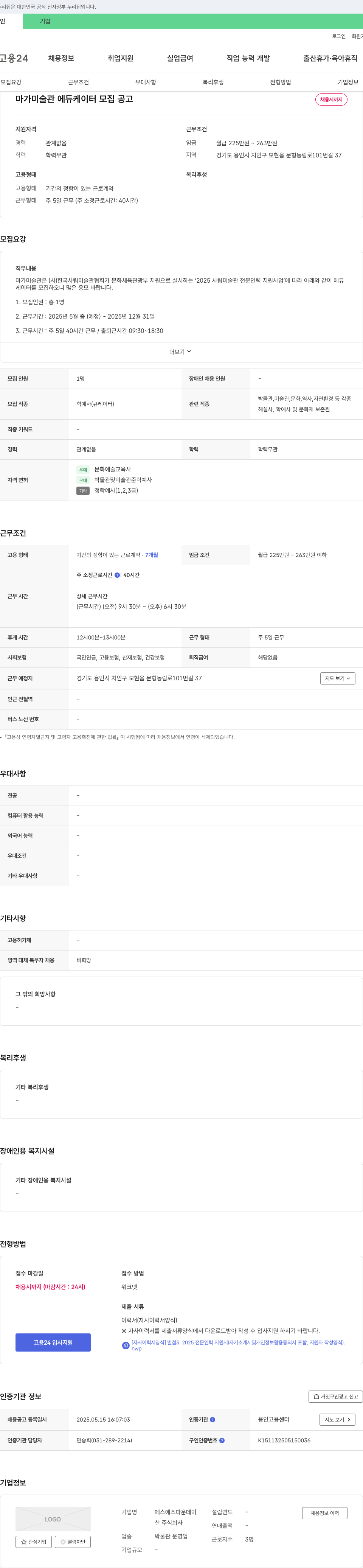
Task: Report via 거짓구인광고 신고 button
Action: point(336,1396)
